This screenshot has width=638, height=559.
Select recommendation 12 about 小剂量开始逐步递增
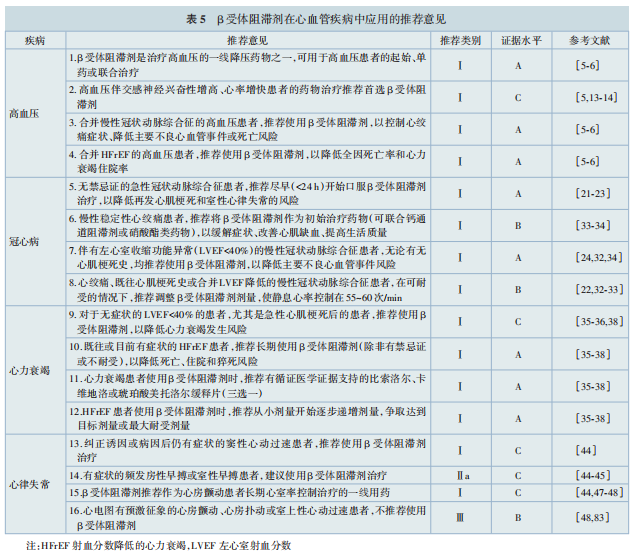pos(247,418)
